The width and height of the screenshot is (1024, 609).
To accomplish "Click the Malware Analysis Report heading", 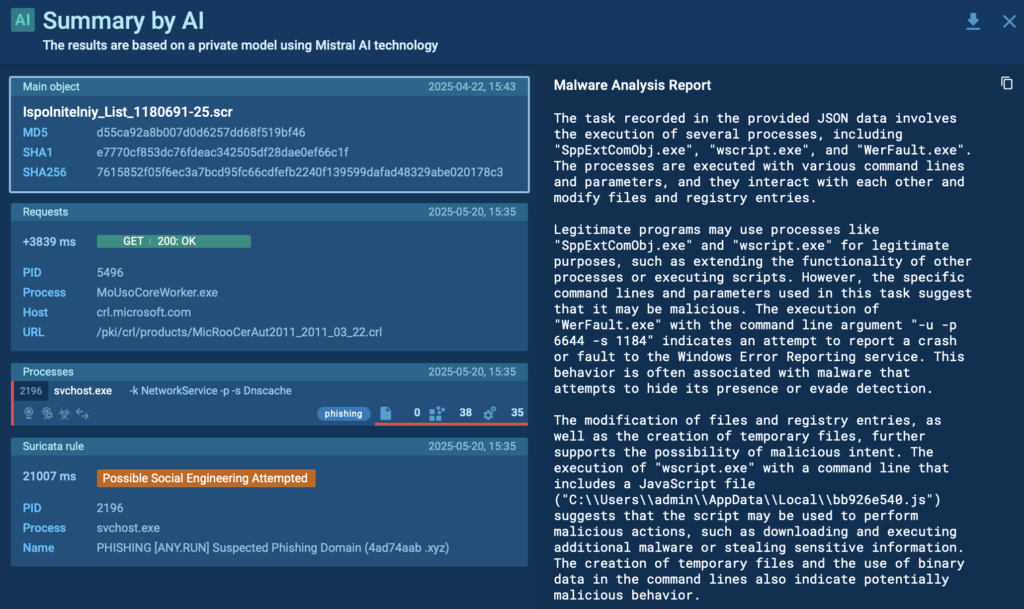I will pyautogui.click(x=632, y=86).
